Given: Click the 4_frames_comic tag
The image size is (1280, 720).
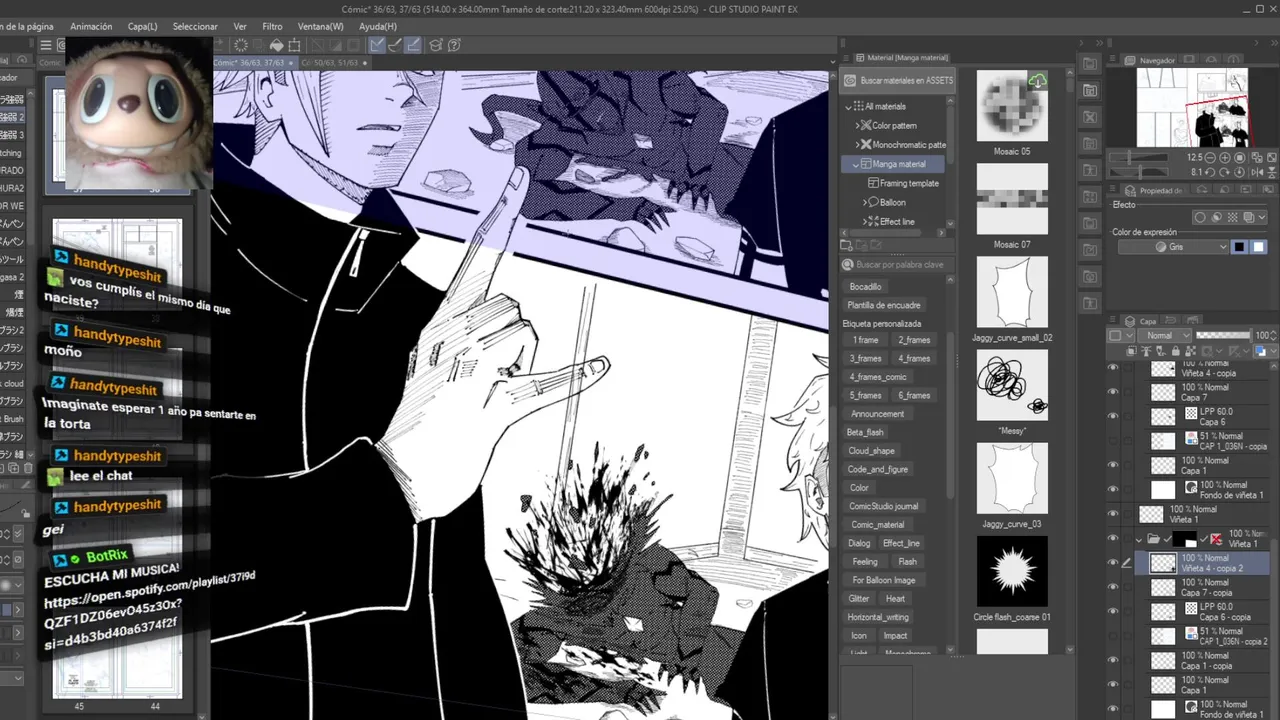Looking at the screenshot, I should pyautogui.click(x=878, y=377).
